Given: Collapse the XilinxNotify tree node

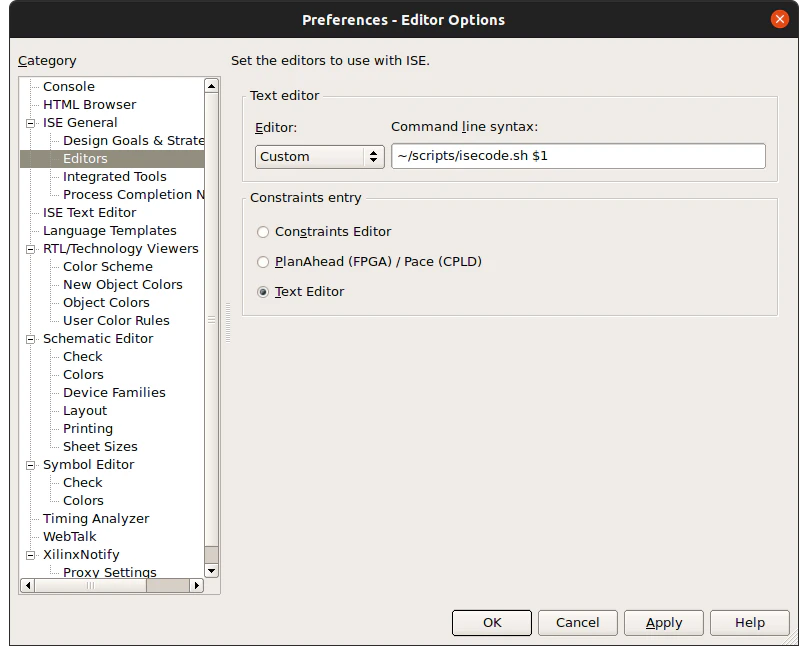Looking at the screenshot, I should 30,555.
